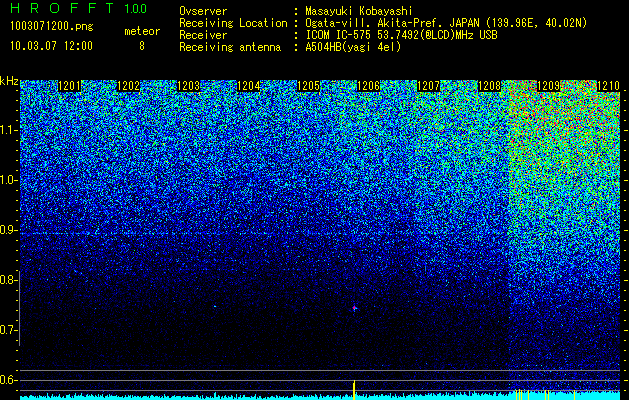Viewport: 629px width, 400px height.
Task: Click the tall yellow meteor spike near 1206
Action: tap(354, 390)
